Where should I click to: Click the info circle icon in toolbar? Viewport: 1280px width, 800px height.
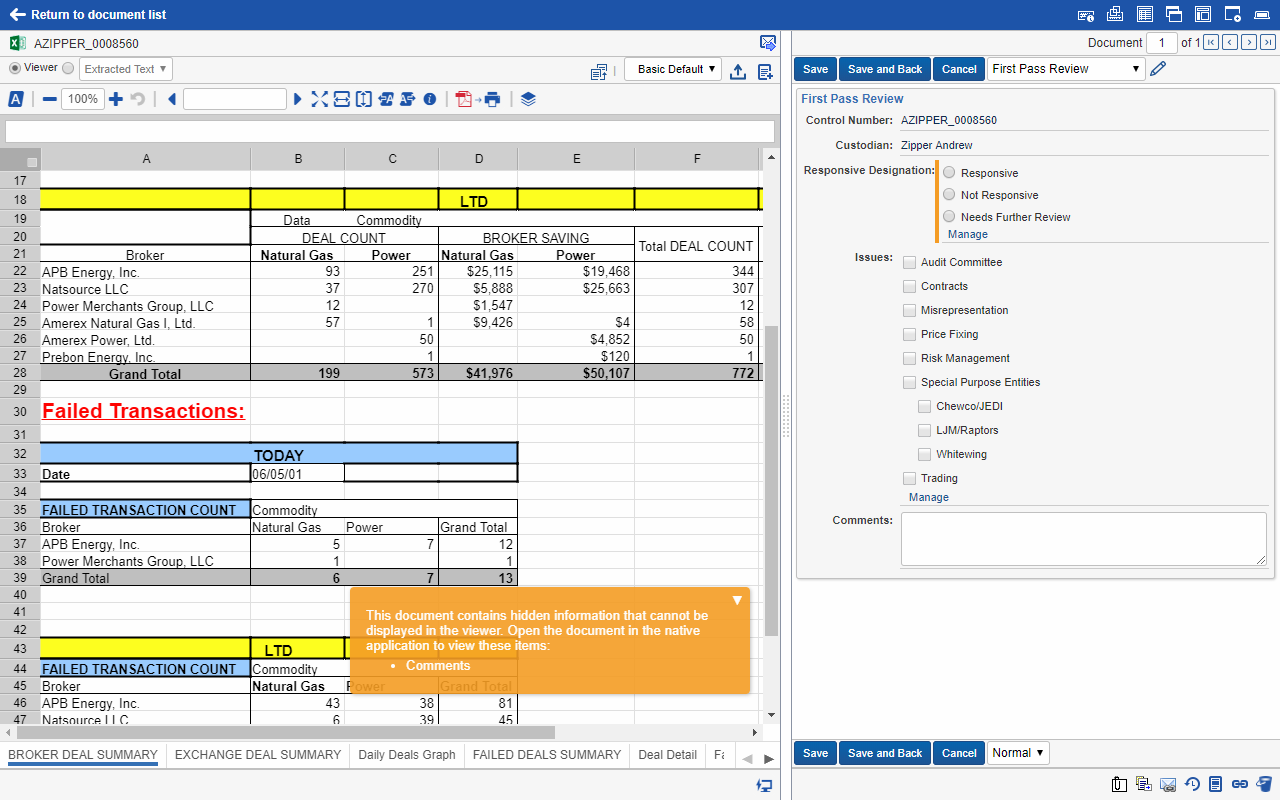point(430,99)
